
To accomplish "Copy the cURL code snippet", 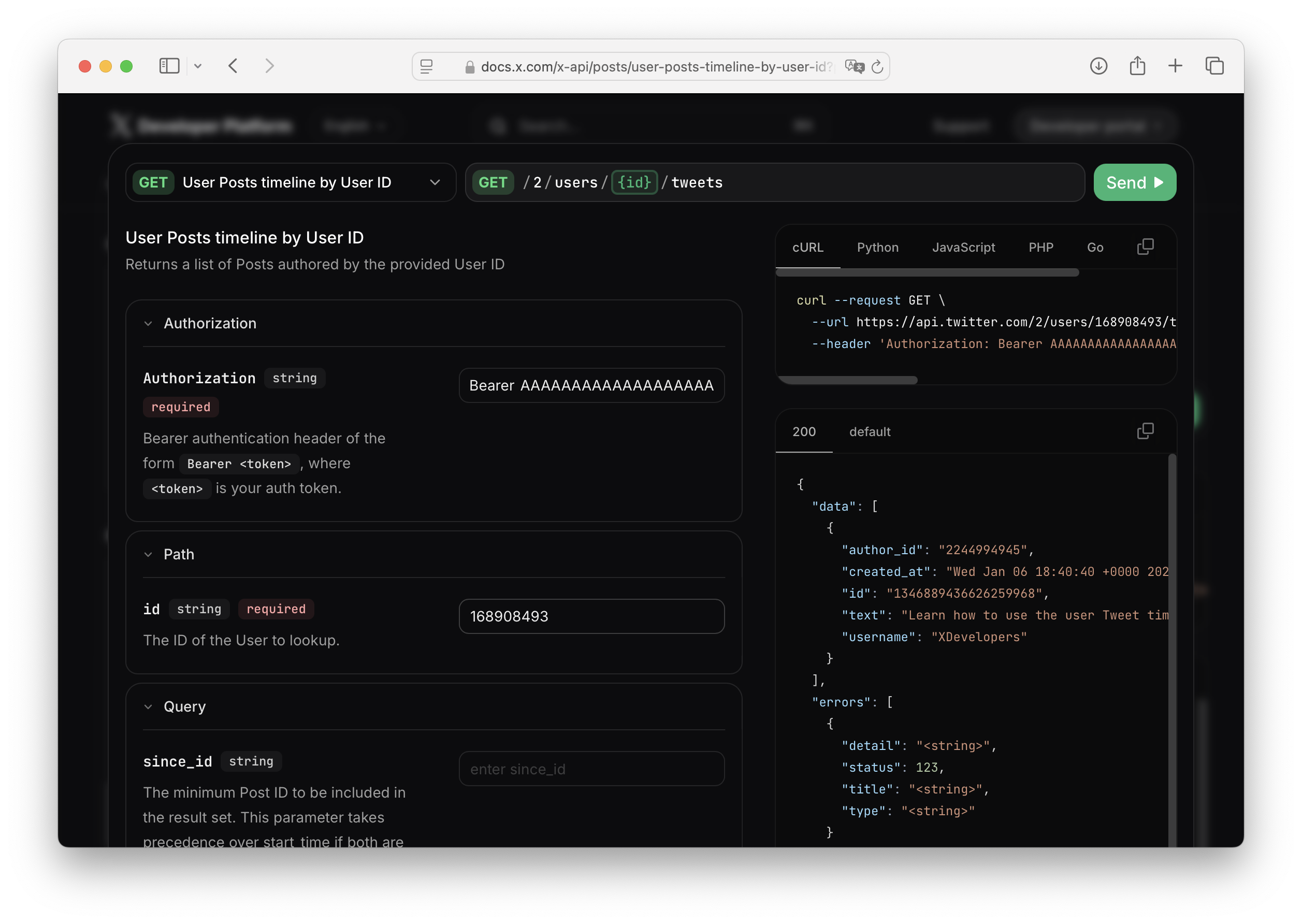I will coord(1145,247).
